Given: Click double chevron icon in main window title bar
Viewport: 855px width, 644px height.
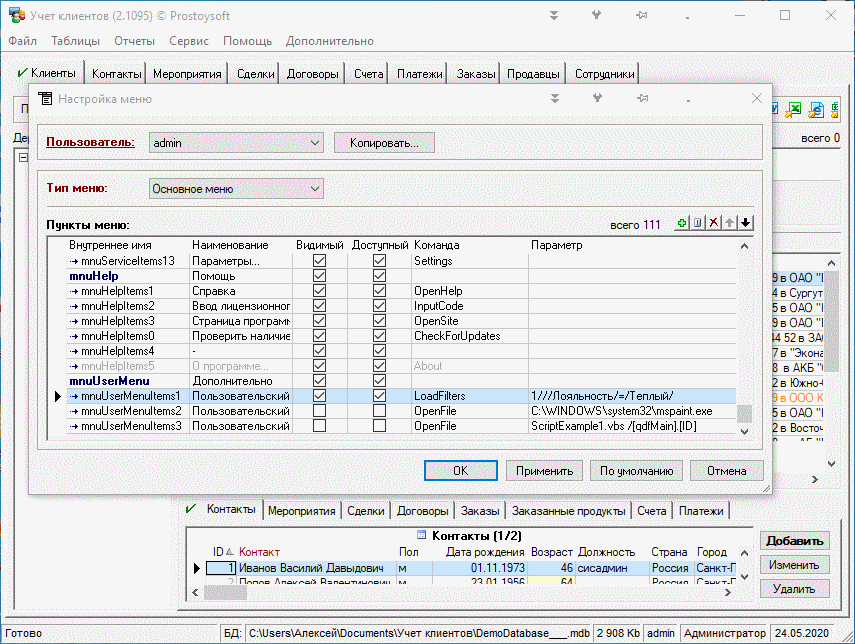Looking at the screenshot, I should point(554,16).
